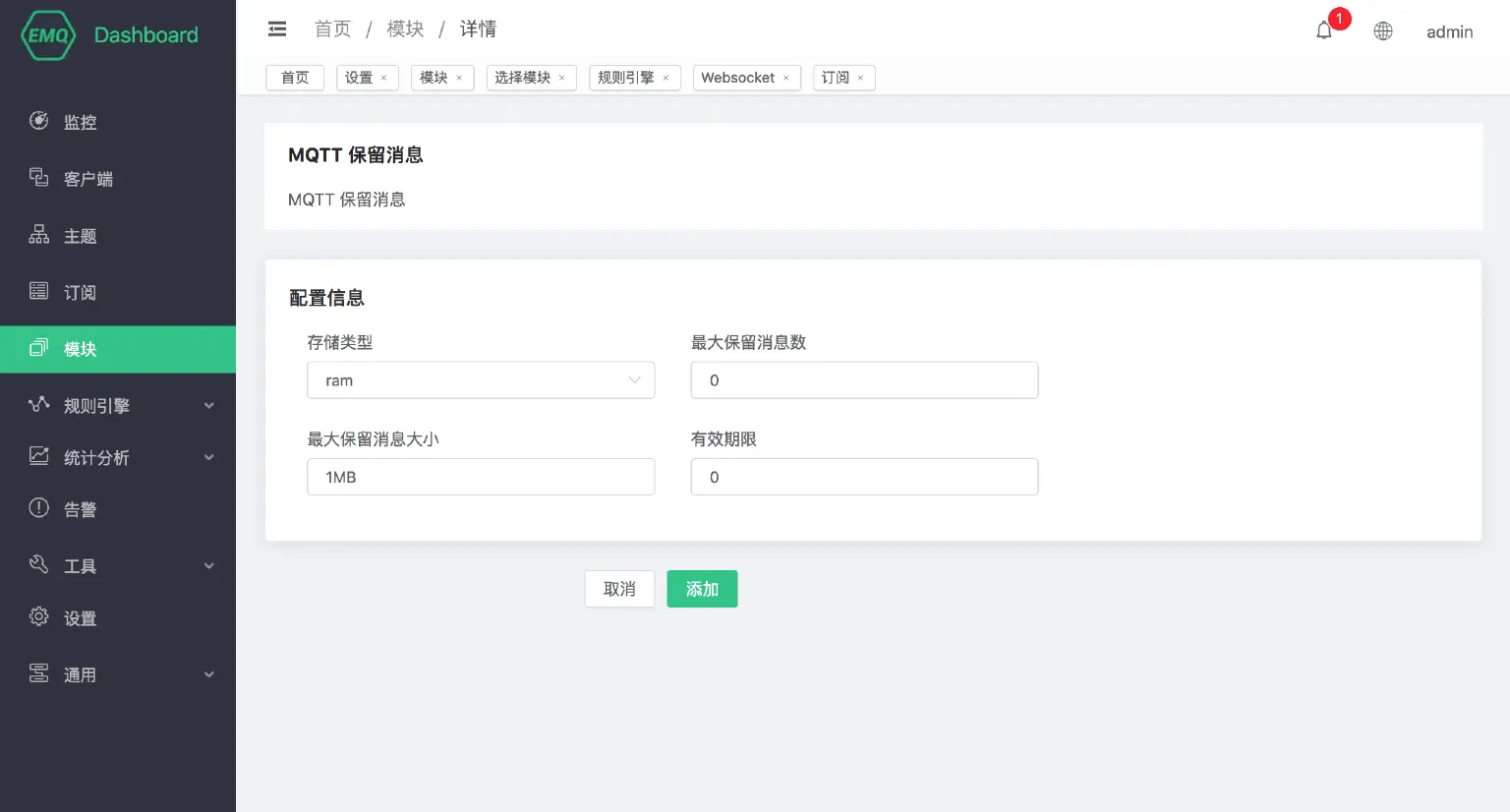Open the language globe icon
The height and width of the screenshot is (812, 1510).
1383,30
